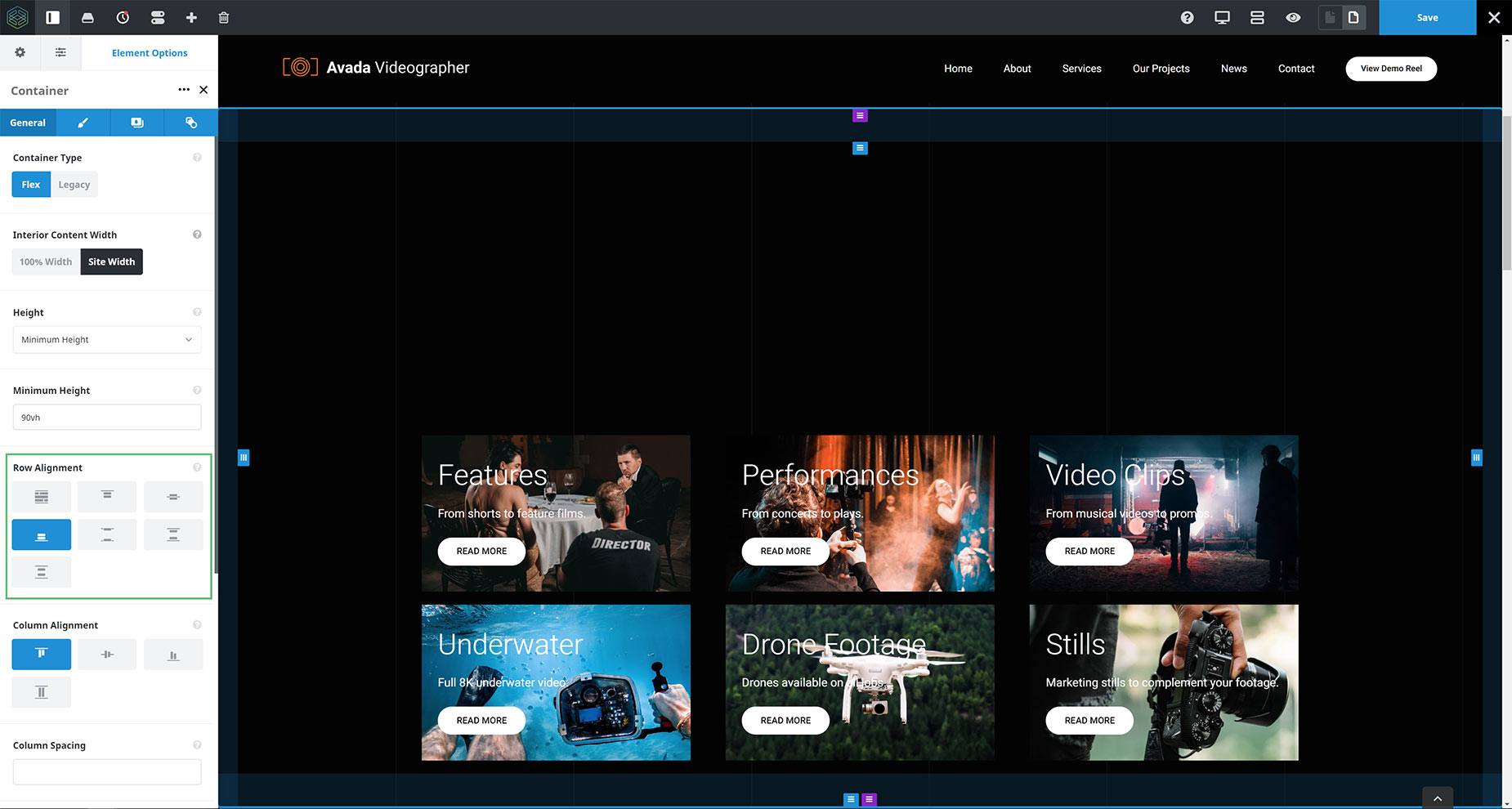The height and width of the screenshot is (809, 1512).
Task: Open the desktop responsive view icon
Action: [x=1222, y=17]
